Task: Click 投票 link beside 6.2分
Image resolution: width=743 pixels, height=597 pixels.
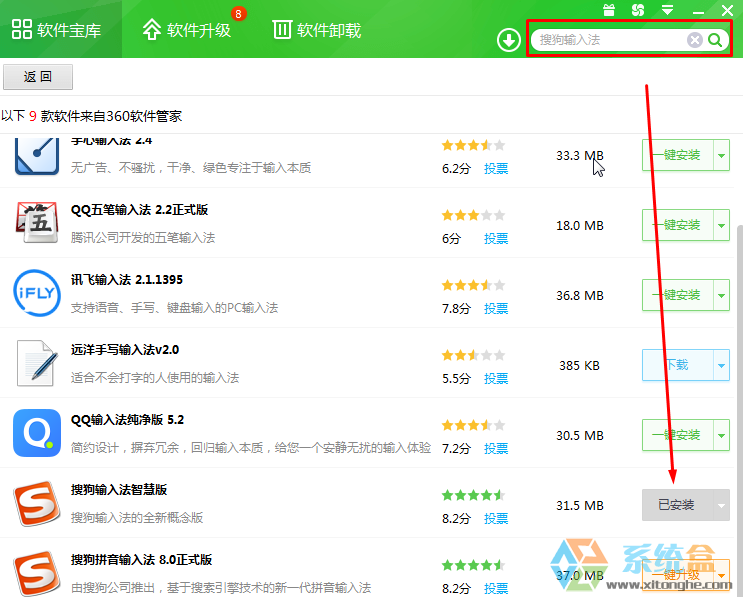Action: [x=496, y=168]
